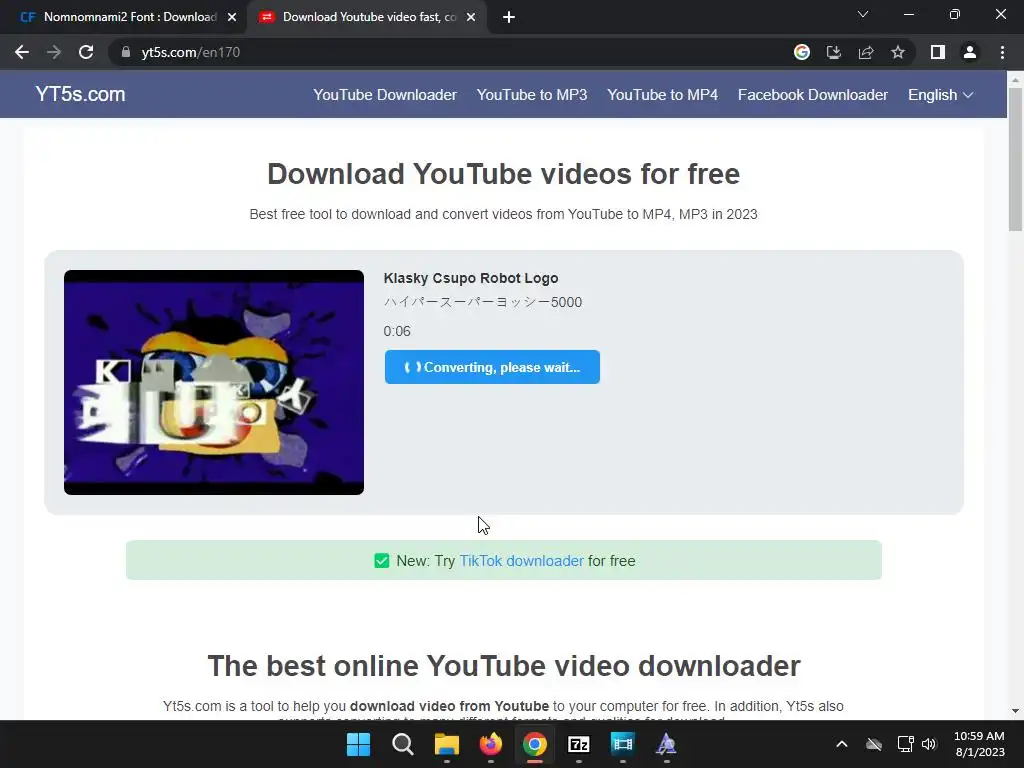The image size is (1024, 768).
Task: Open the tab search chevron
Action: [x=863, y=14]
